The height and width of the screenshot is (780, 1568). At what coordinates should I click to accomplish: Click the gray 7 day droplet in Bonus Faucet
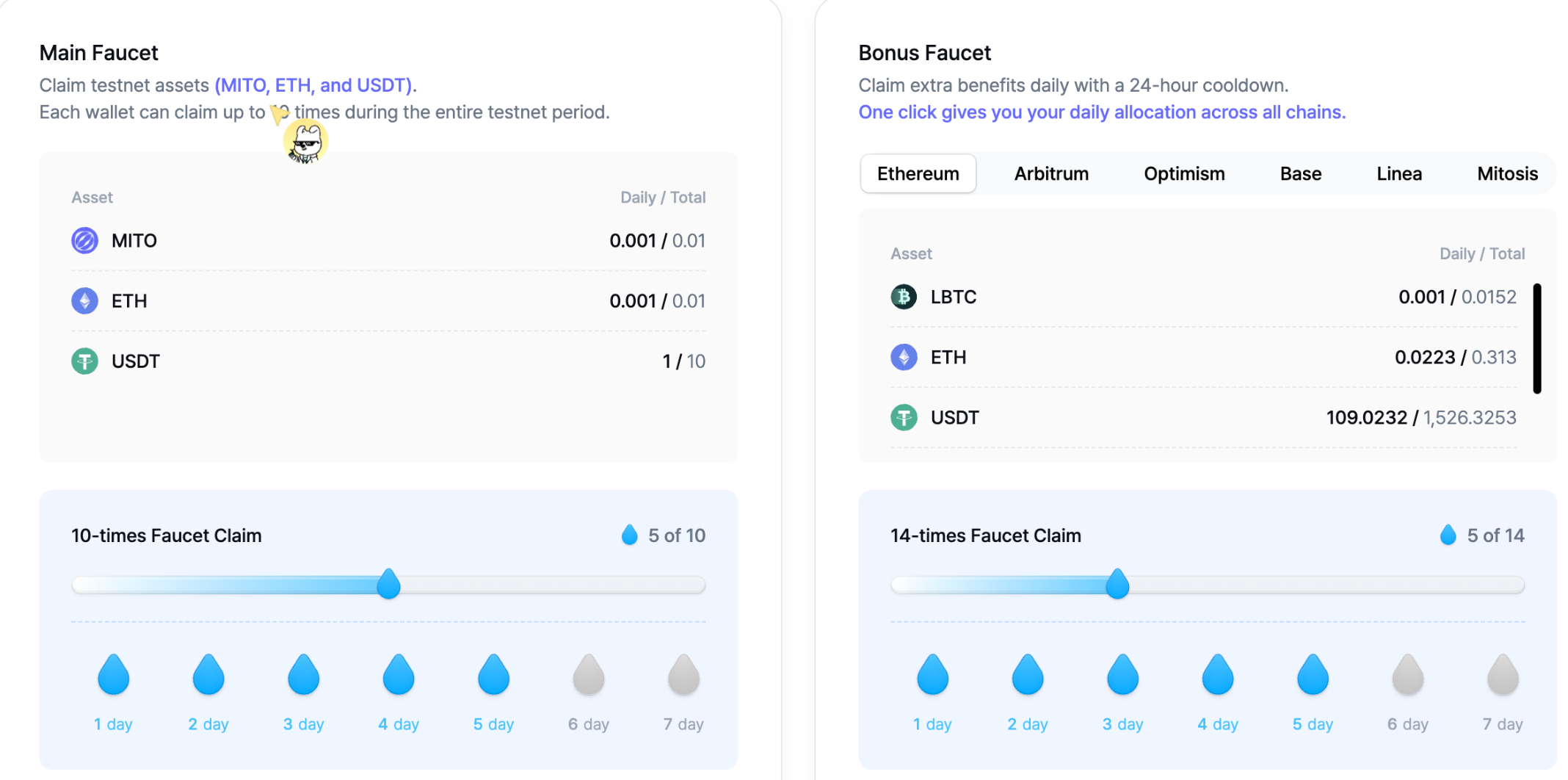1503,674
